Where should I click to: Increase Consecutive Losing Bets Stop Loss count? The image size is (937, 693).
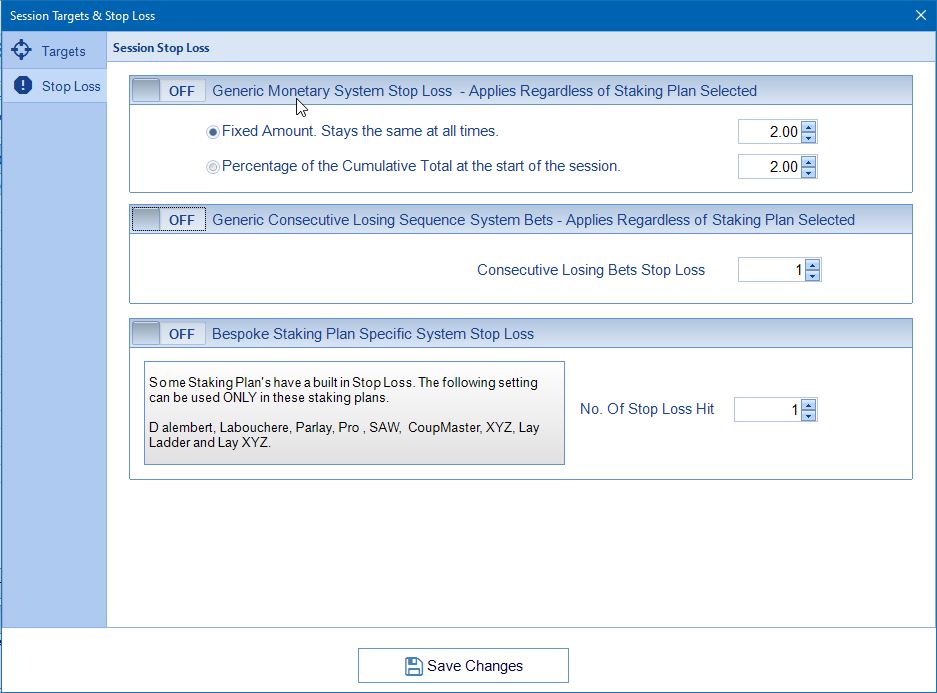[813, 265]
